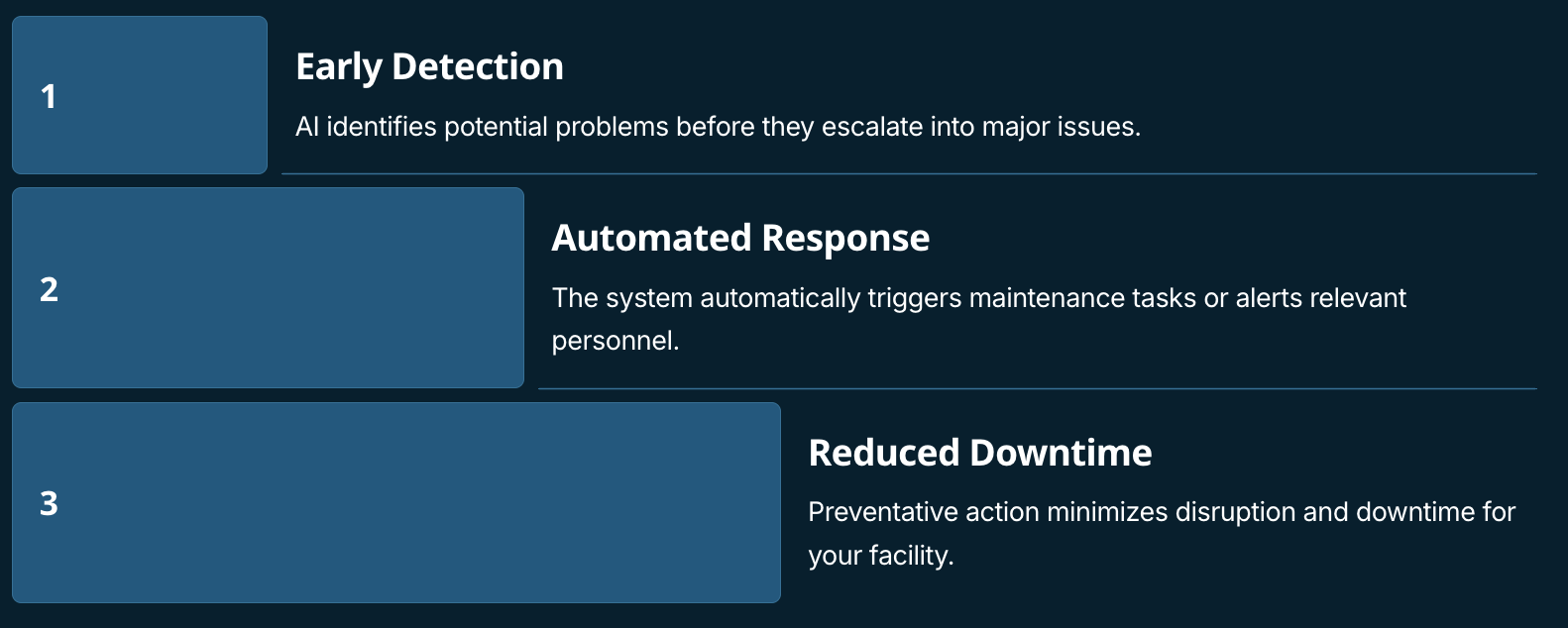Viewport: 1568px width, 628px height.
Task: Select the AI identifies potential problems text
Action: [719, 127]
